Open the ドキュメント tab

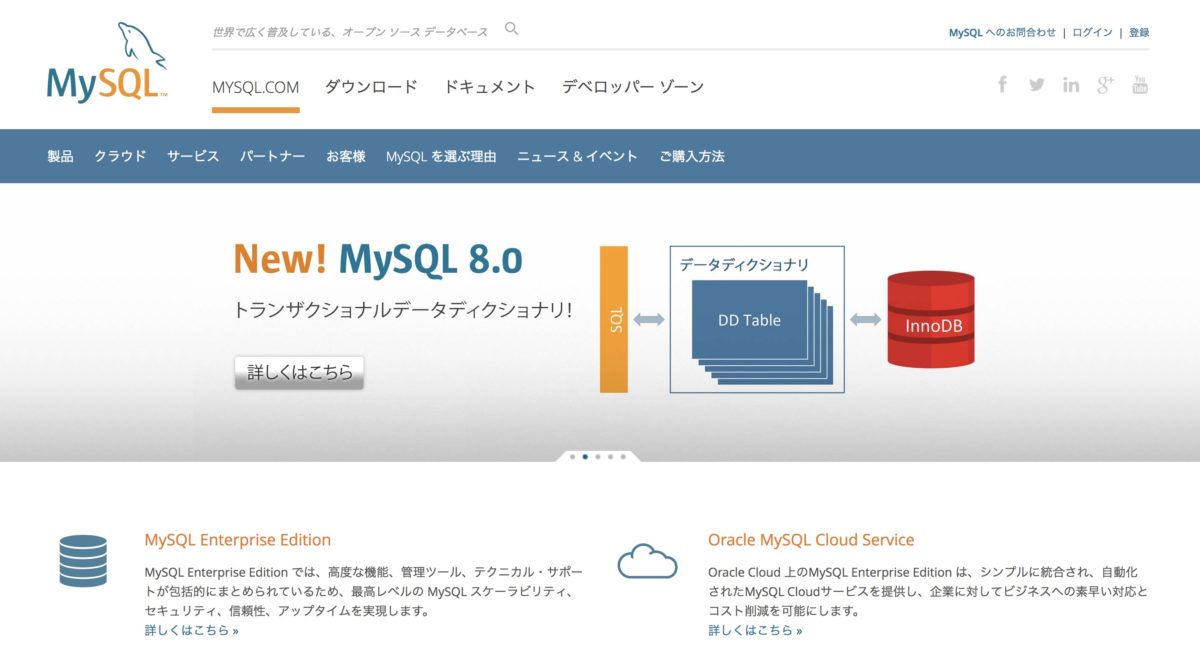(x=490, y=87)
